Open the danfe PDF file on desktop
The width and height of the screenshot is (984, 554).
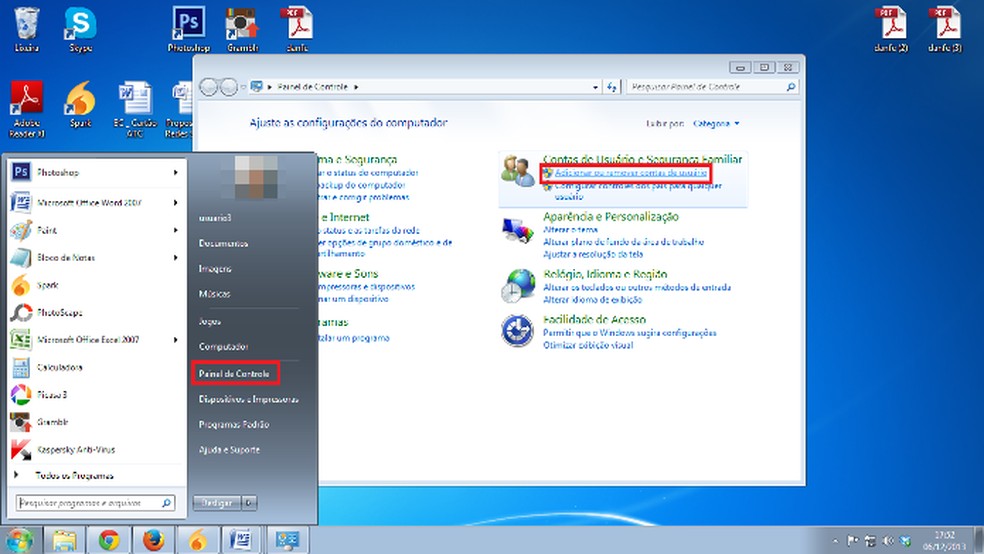click(297, 29)
